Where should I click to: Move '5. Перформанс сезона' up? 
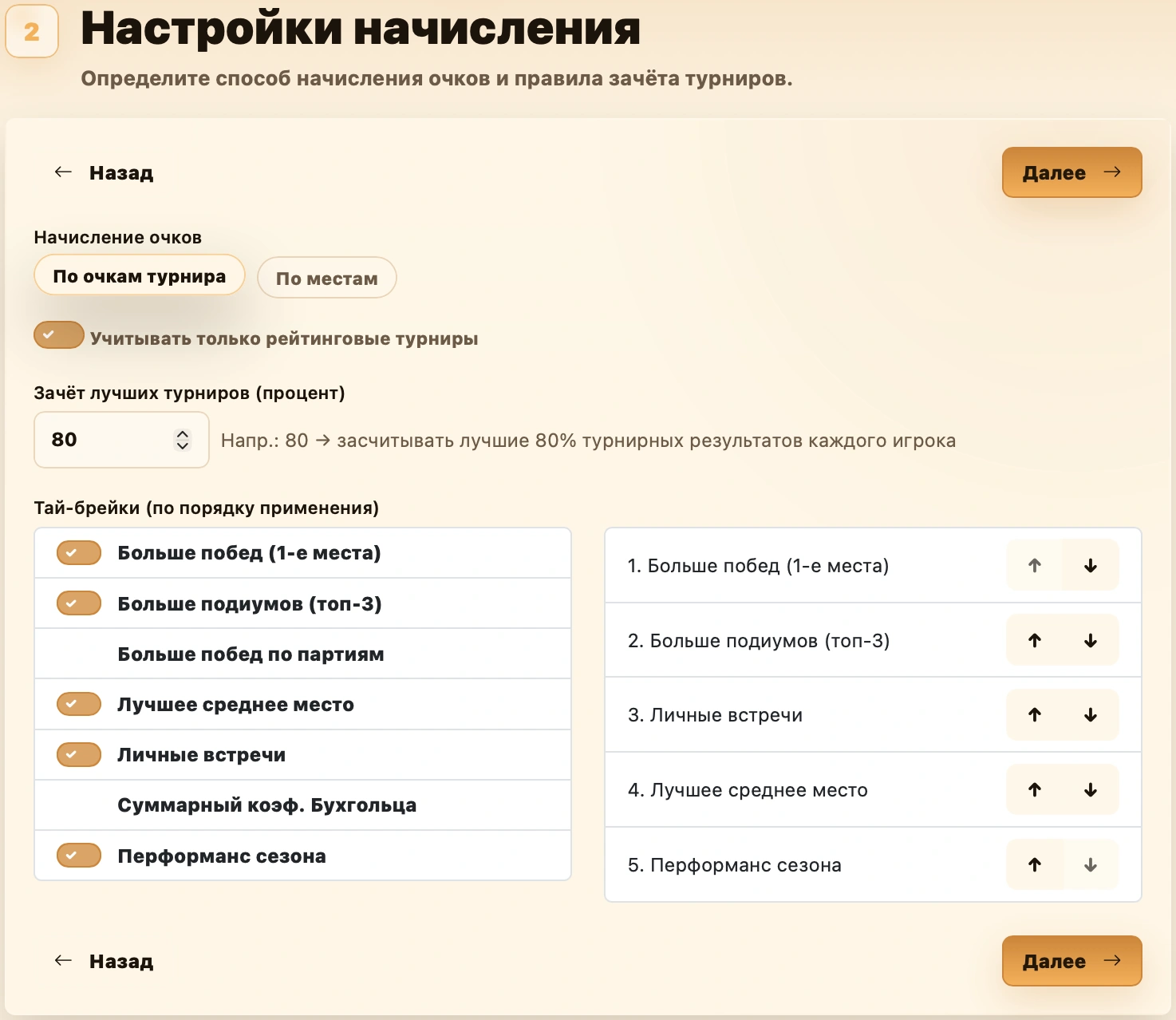click(1035, 864)
